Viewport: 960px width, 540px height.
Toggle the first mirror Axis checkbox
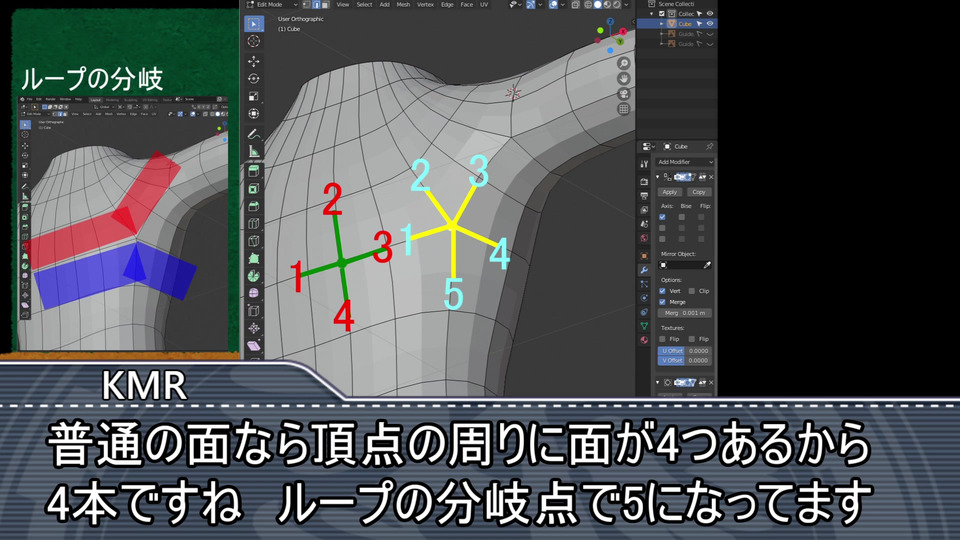662,217
